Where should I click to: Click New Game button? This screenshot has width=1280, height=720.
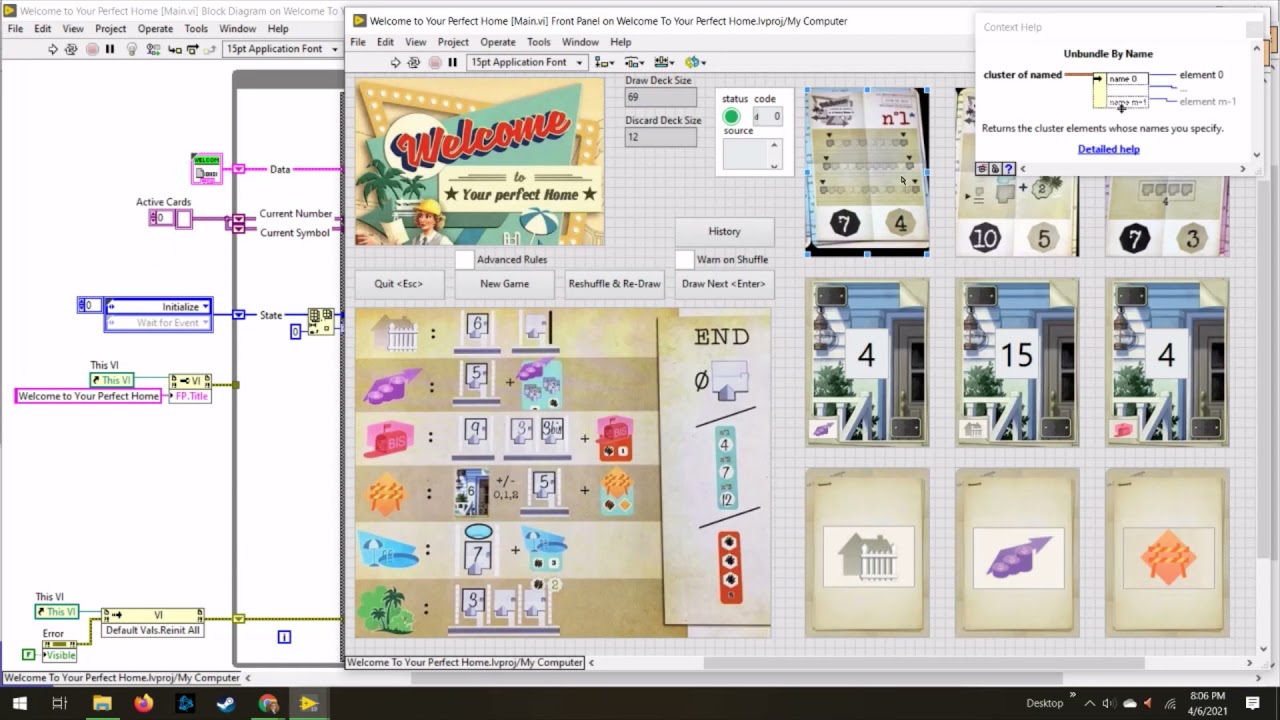[504, 284]
